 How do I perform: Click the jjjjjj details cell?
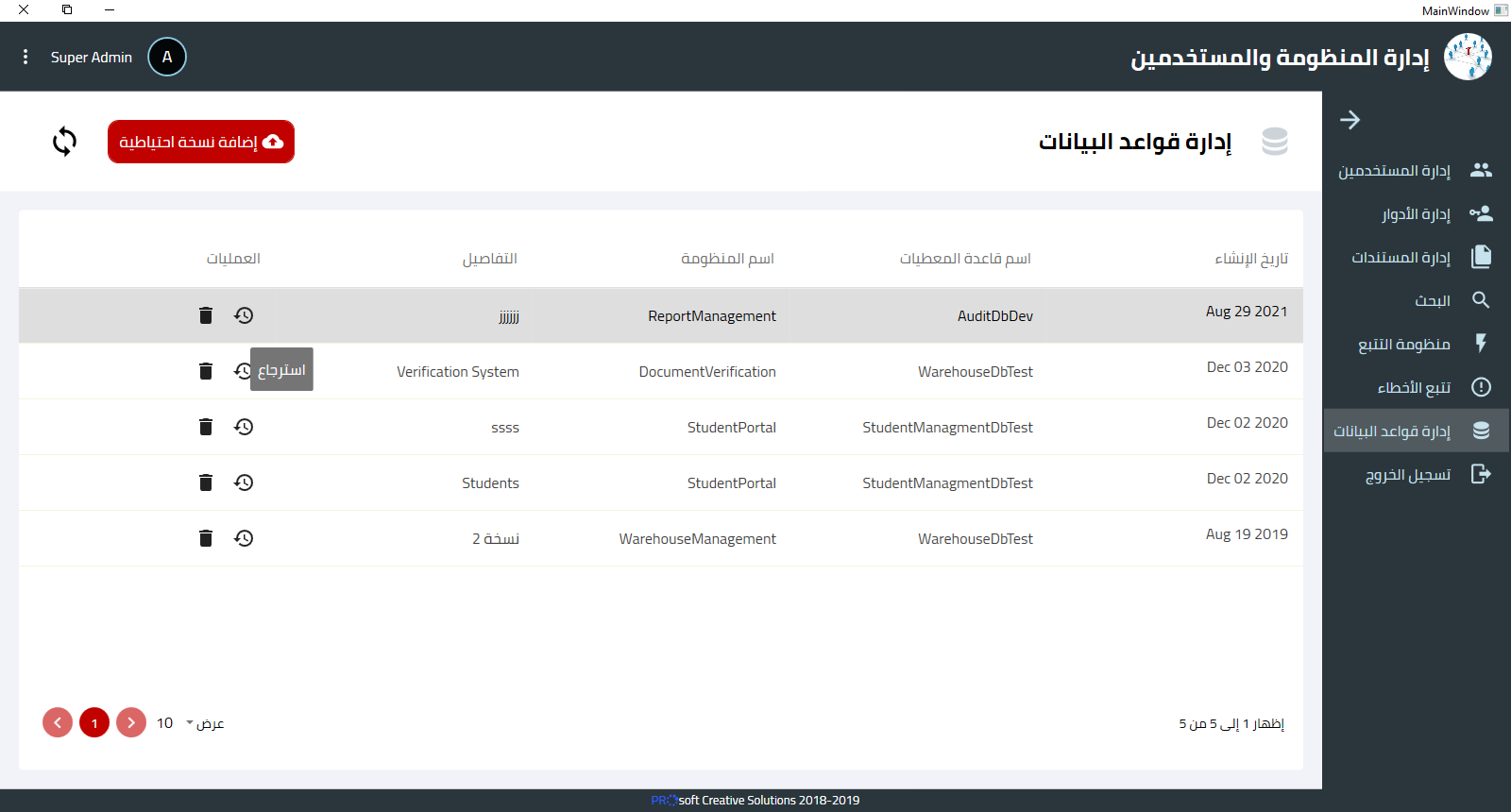pos(509,317)
